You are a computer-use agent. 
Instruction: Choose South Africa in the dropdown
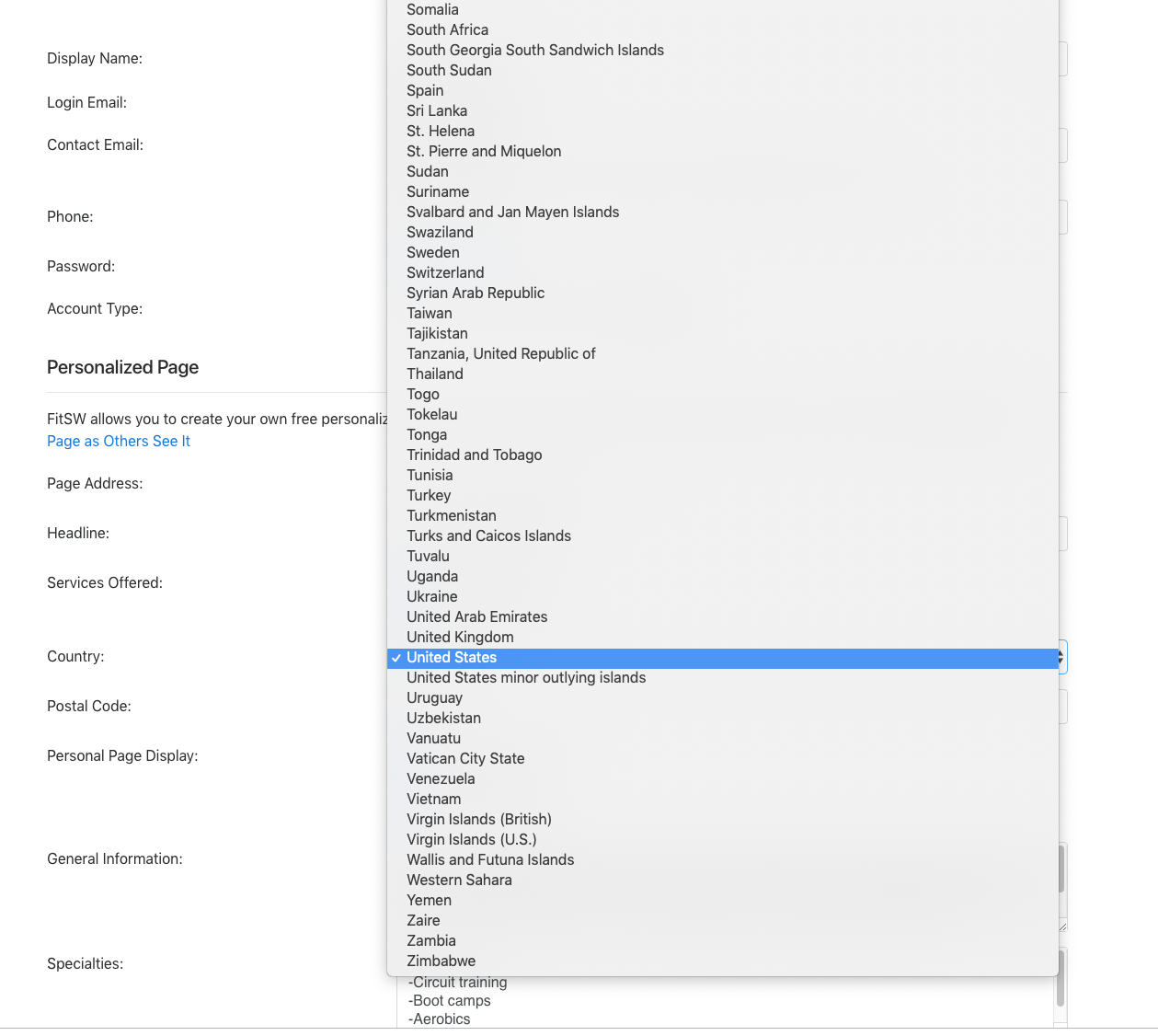[723, 30]
